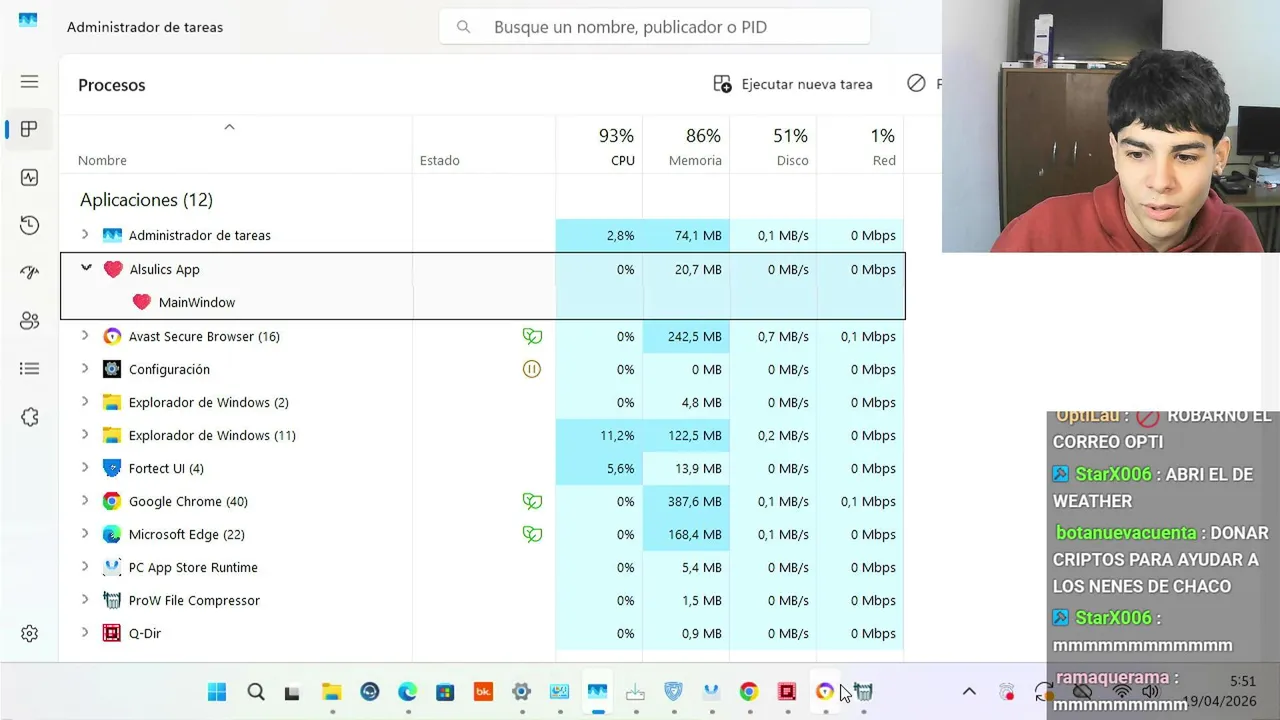Image resolution: width=1280 pixels, height=720 pixels.
Task: Expand Fortect UI (4) group
Action: (85, 468)
